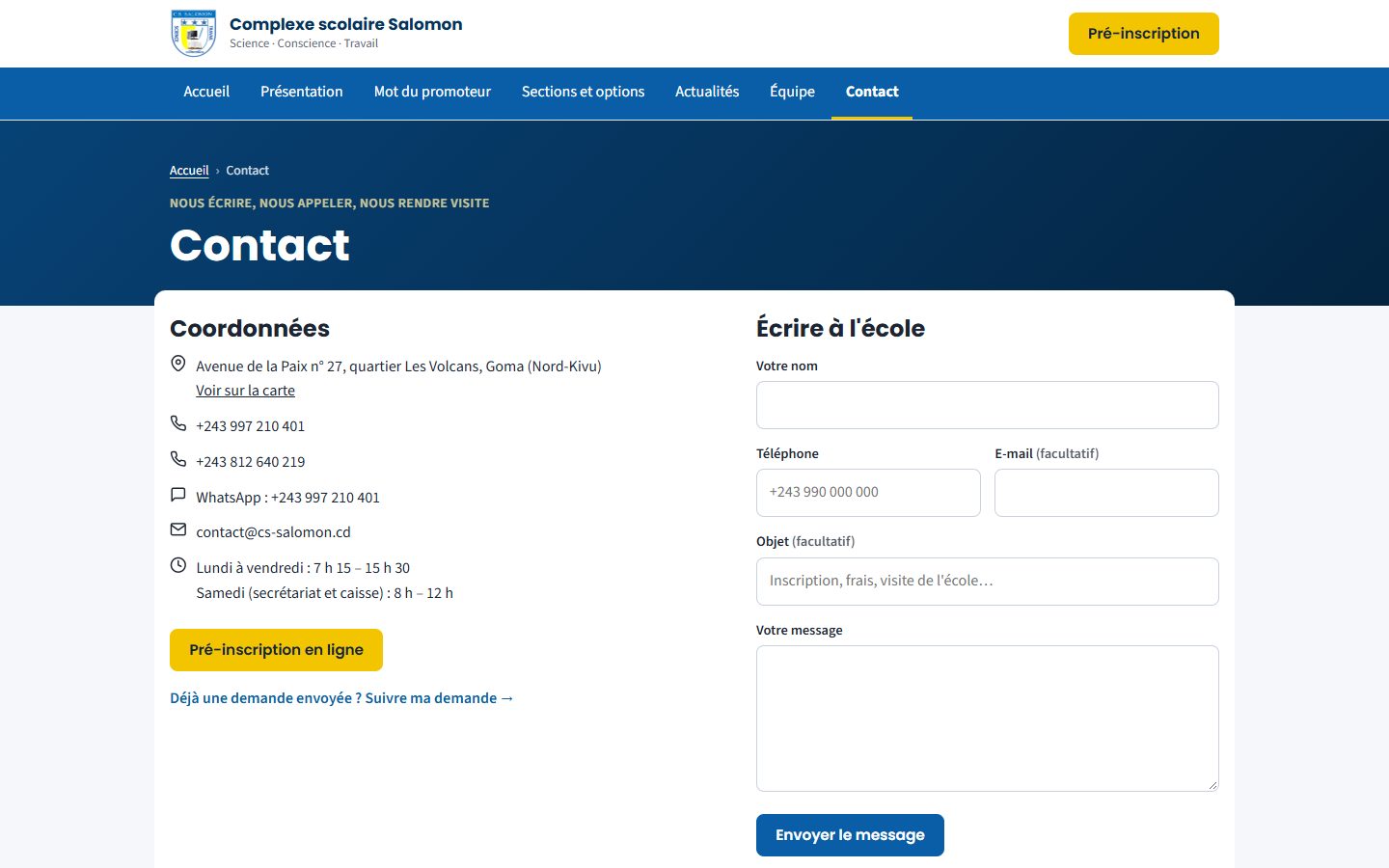Follow the Accueil breadcrumb link

click(189, 171)
